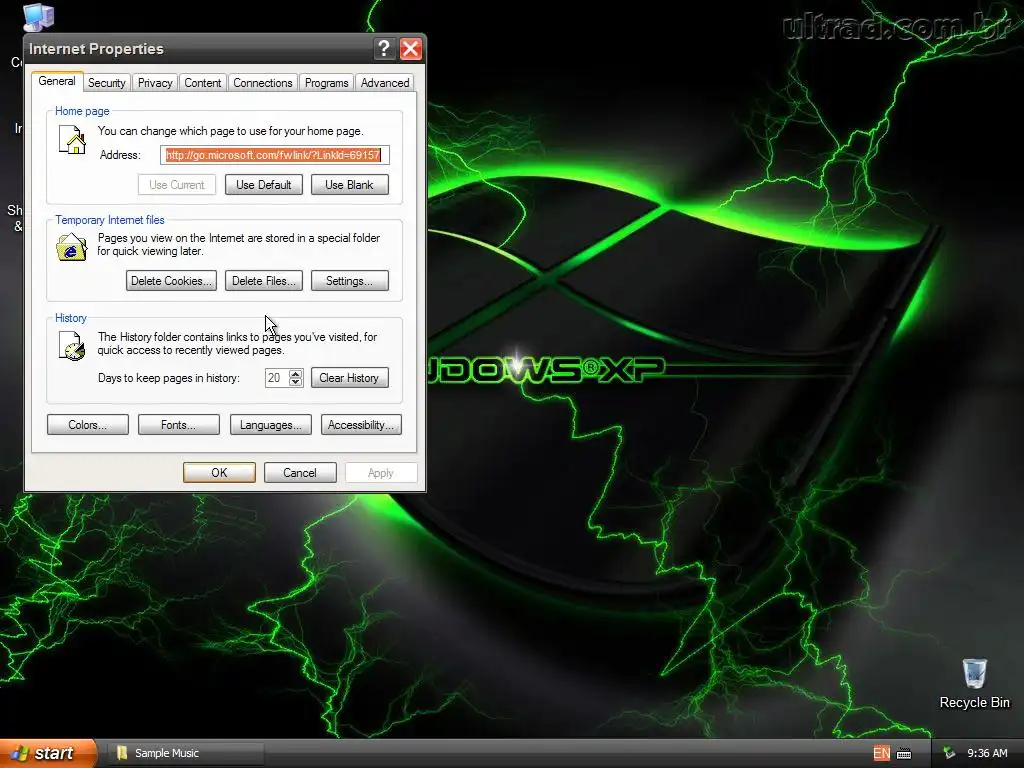
Task: Go to the Connections tab
Action: point(263,83)
